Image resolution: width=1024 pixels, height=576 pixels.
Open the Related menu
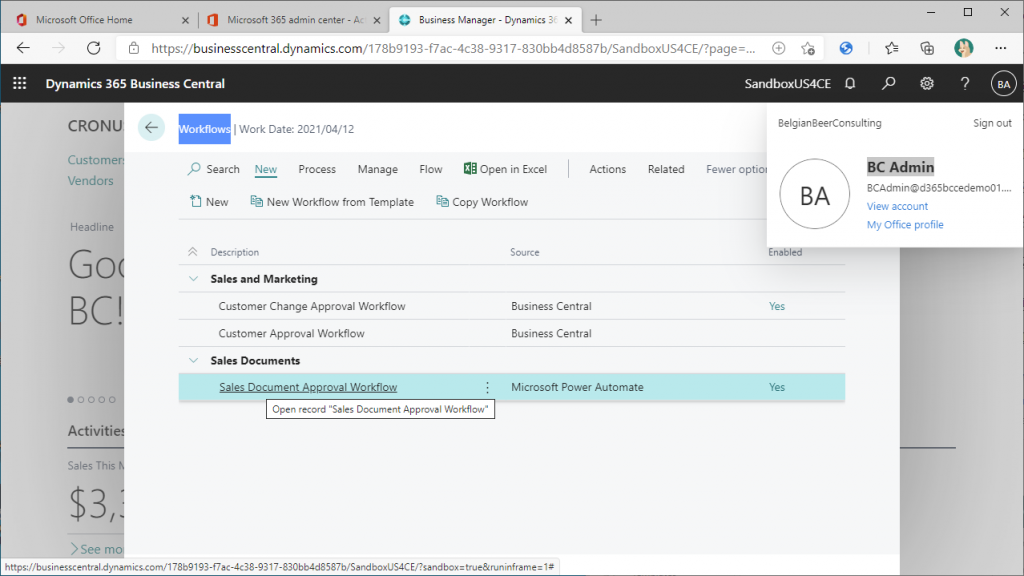(666, 169)
